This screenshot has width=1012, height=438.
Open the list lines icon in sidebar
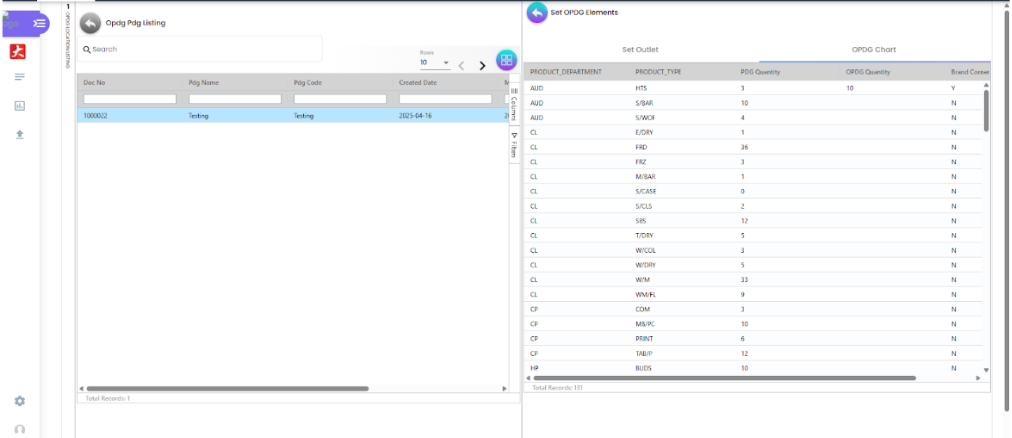click(19, 77)
